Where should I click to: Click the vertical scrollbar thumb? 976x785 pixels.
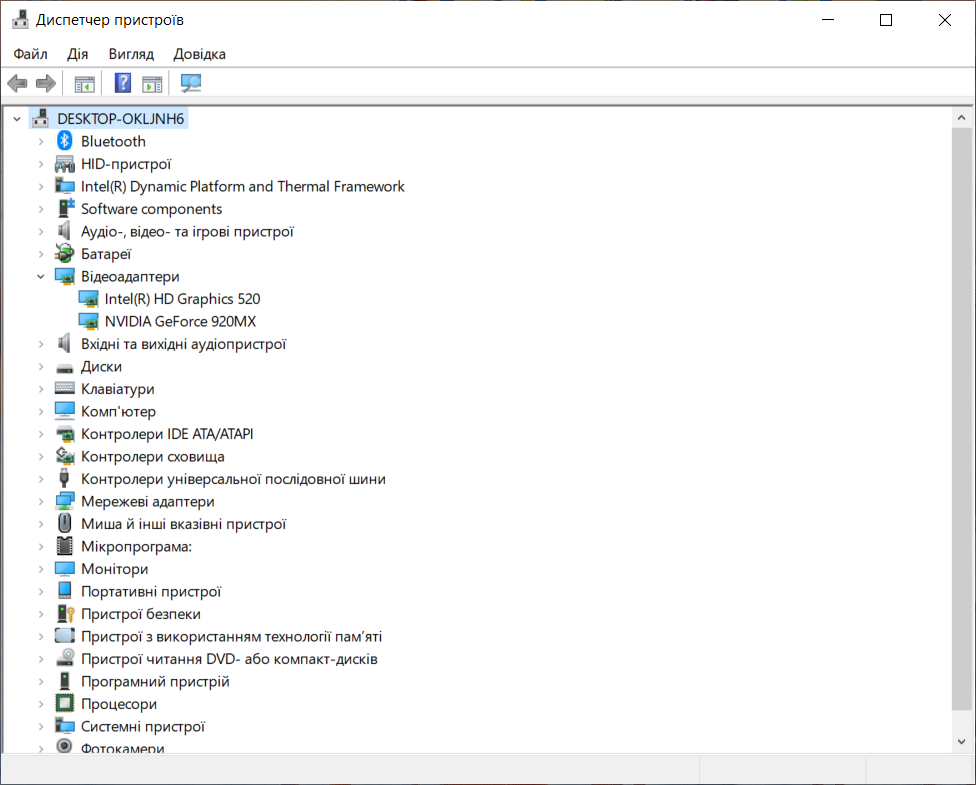click(x=962, y=418)
